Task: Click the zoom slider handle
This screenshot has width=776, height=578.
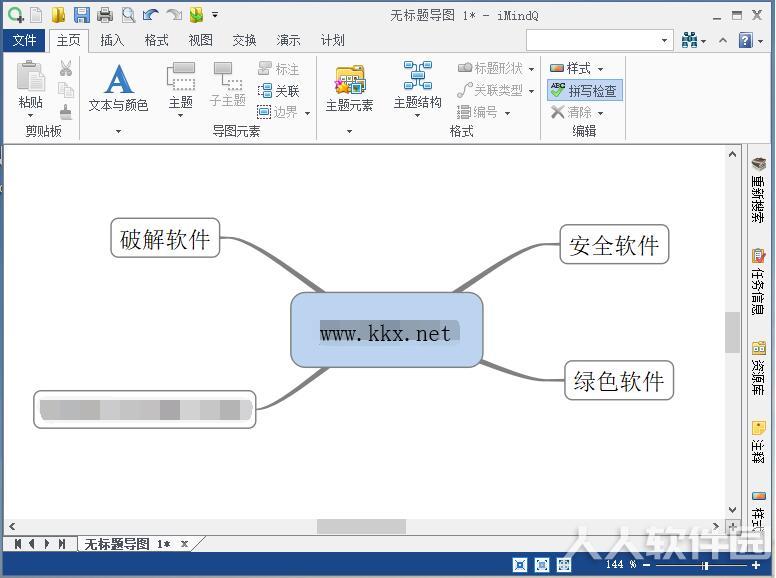Action: [705, 565]
